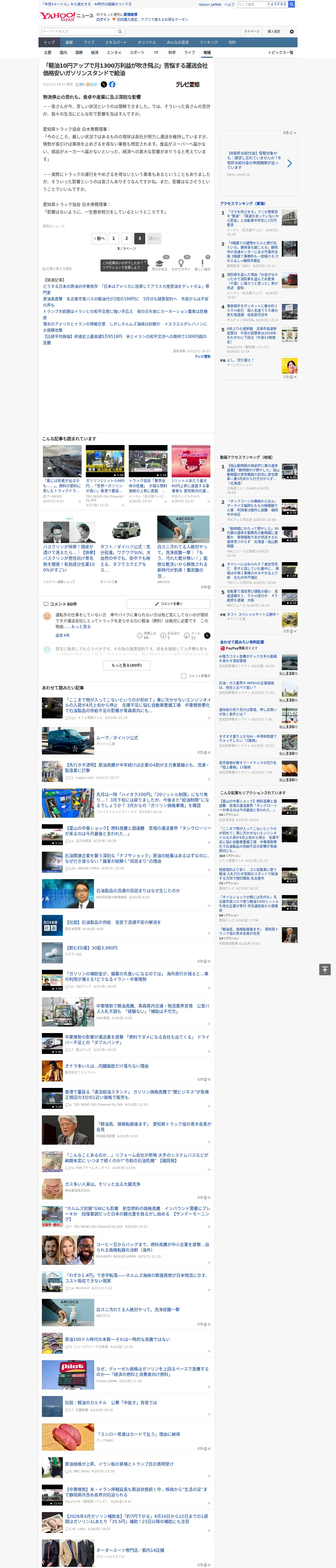Click the keyword search magnifier icon
The width and height of the screenshot is (336, 1568).
pos(120,31)
